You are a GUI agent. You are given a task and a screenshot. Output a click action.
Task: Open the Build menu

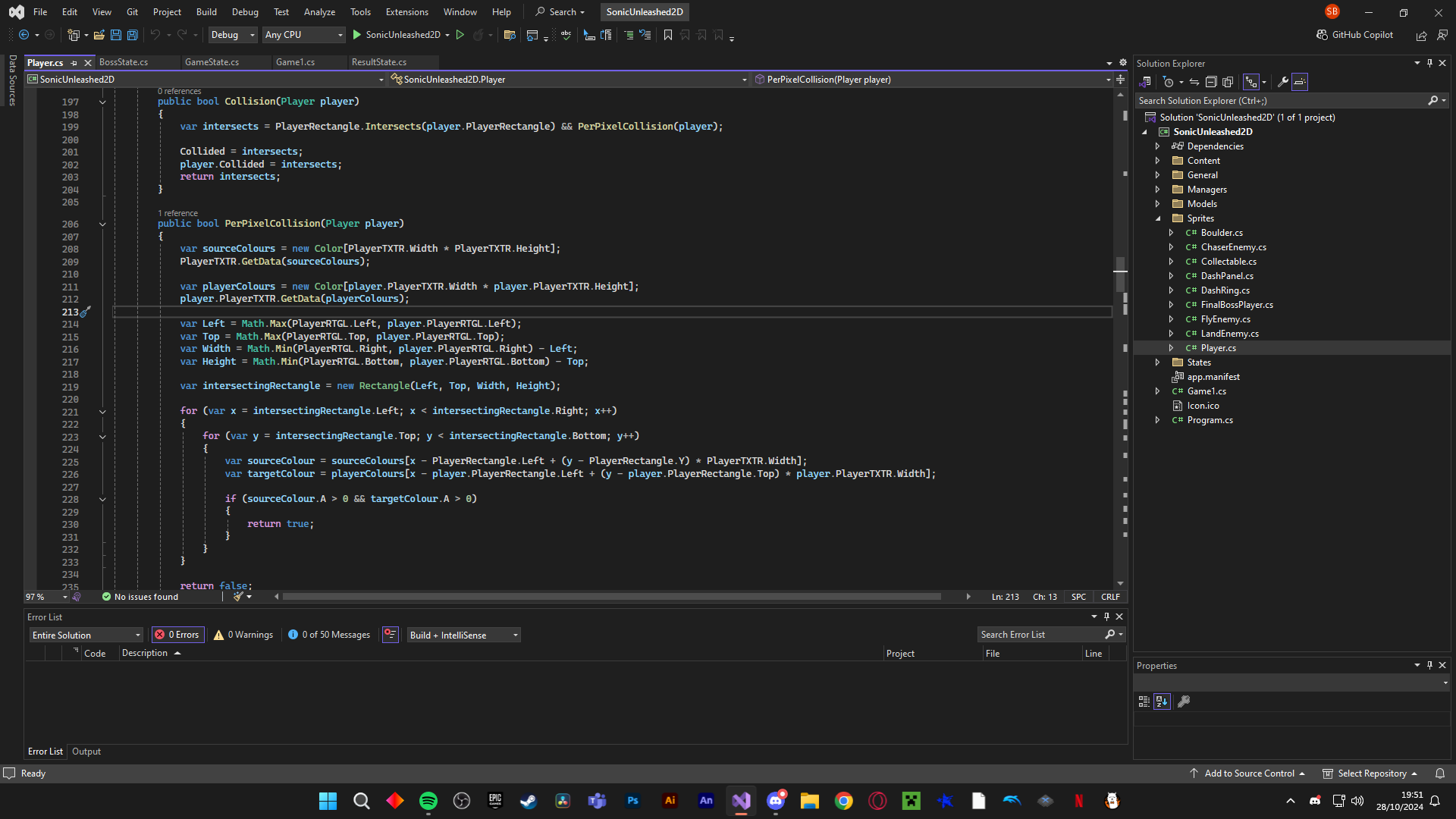click(206, 12)
